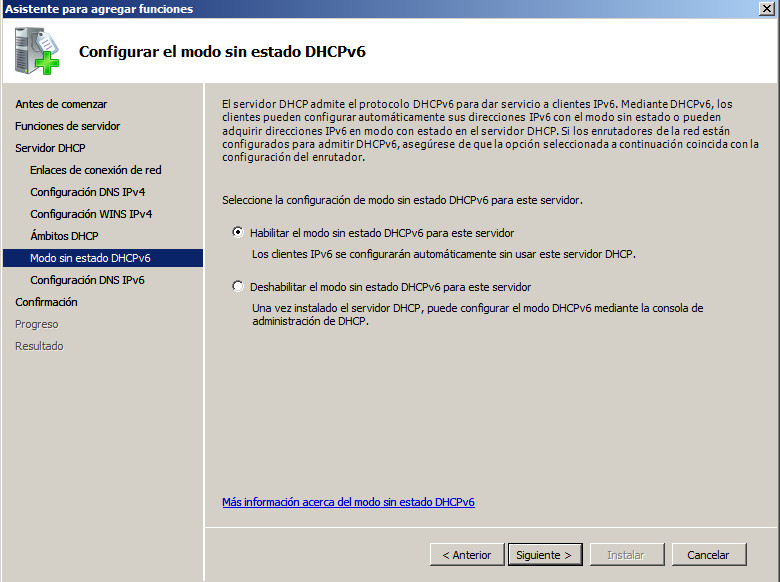This screenshot has width=780, height=582.
Task: Select Modo sin estado DHCPv6 step
Action: point(90,258)
